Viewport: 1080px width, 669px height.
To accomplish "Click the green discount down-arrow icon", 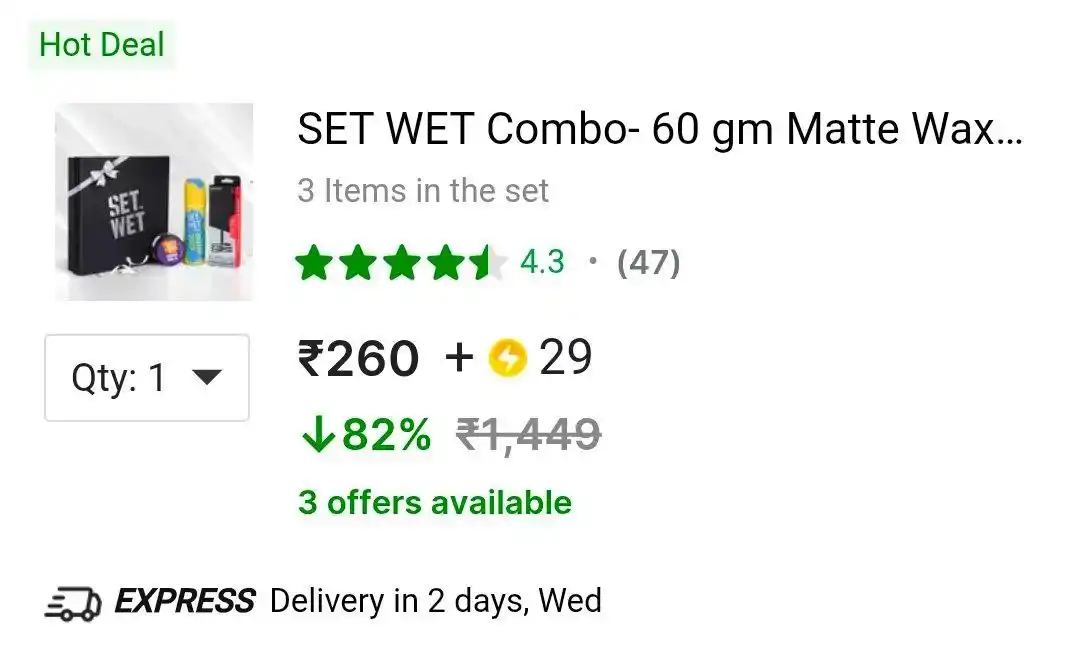I will (318, 435).
